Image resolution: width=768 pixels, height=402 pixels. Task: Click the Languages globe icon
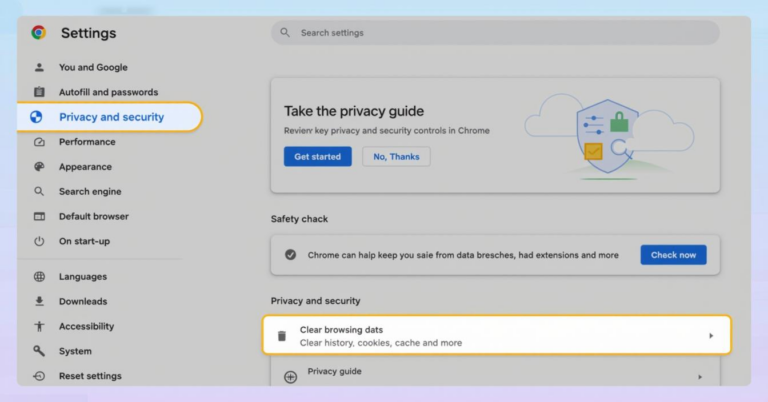point(39,277)
